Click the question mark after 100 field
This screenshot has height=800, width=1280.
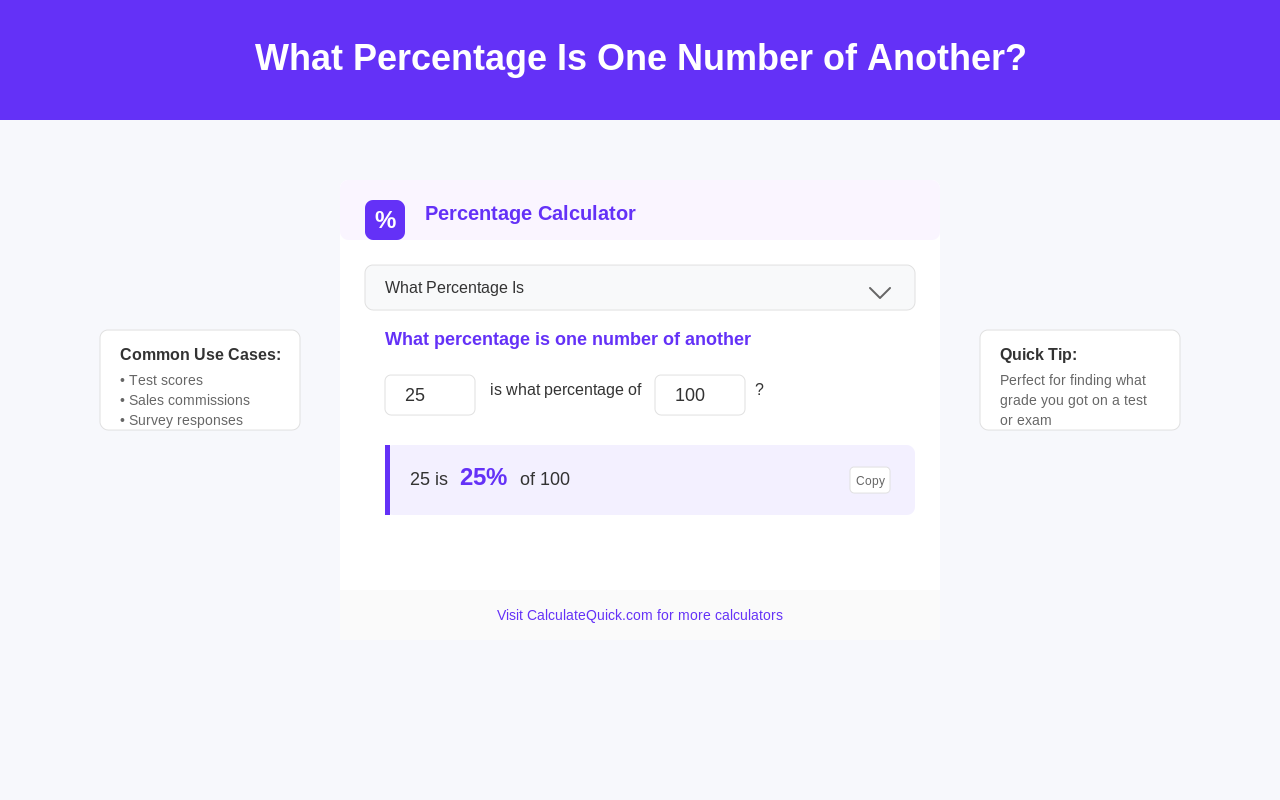(759, 390)
